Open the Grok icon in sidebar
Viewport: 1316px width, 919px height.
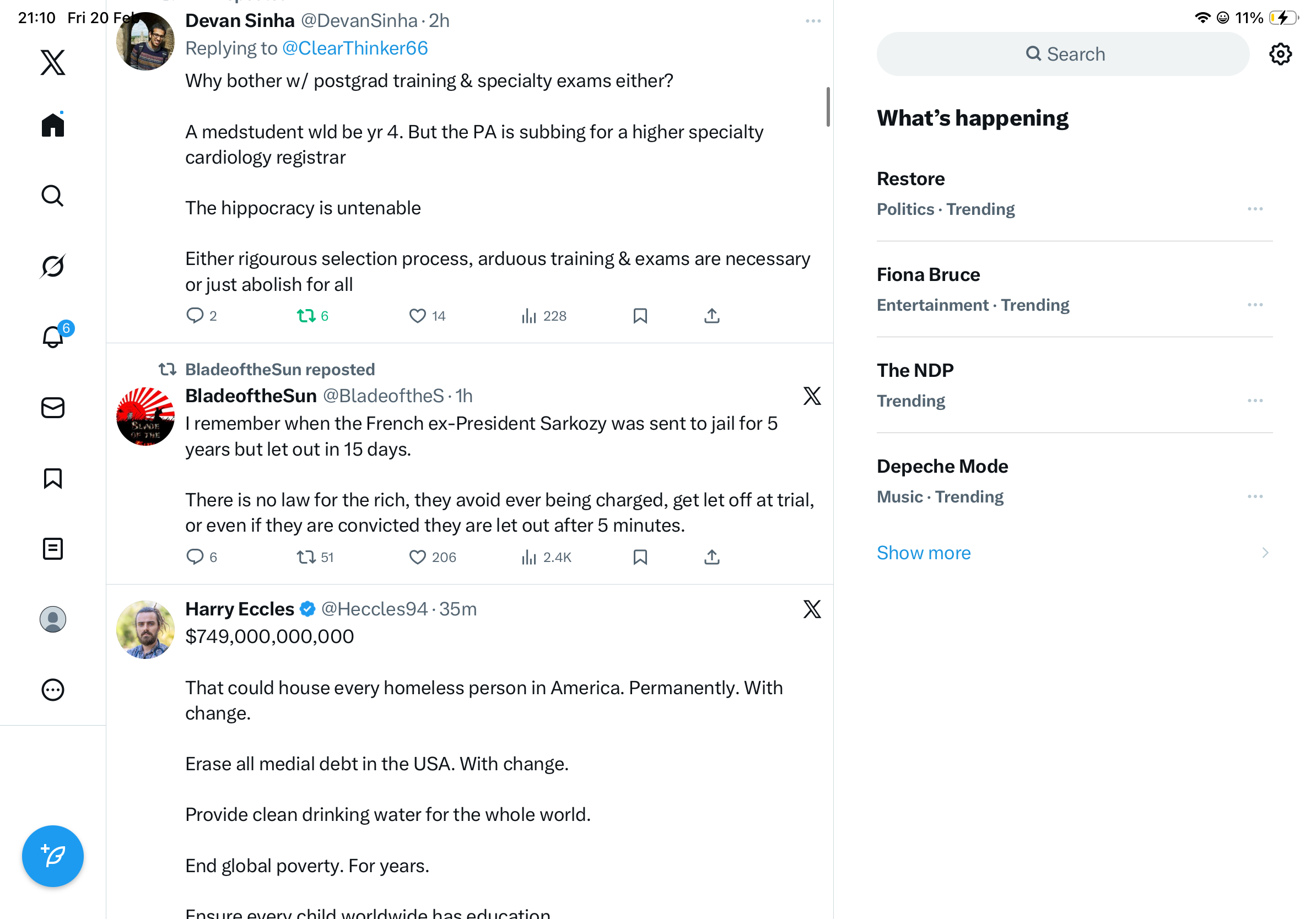tap(53, 266)
